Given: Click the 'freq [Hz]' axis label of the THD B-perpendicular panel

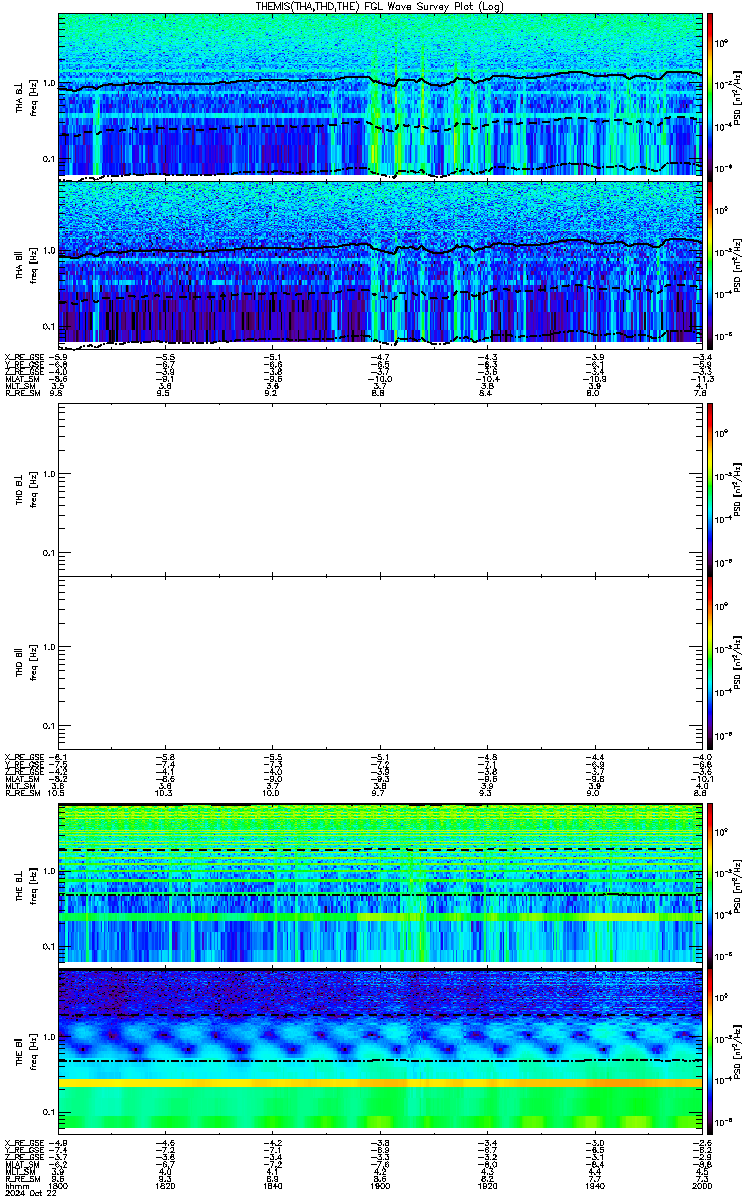Looking at the screenshot, I should point(33,489).
